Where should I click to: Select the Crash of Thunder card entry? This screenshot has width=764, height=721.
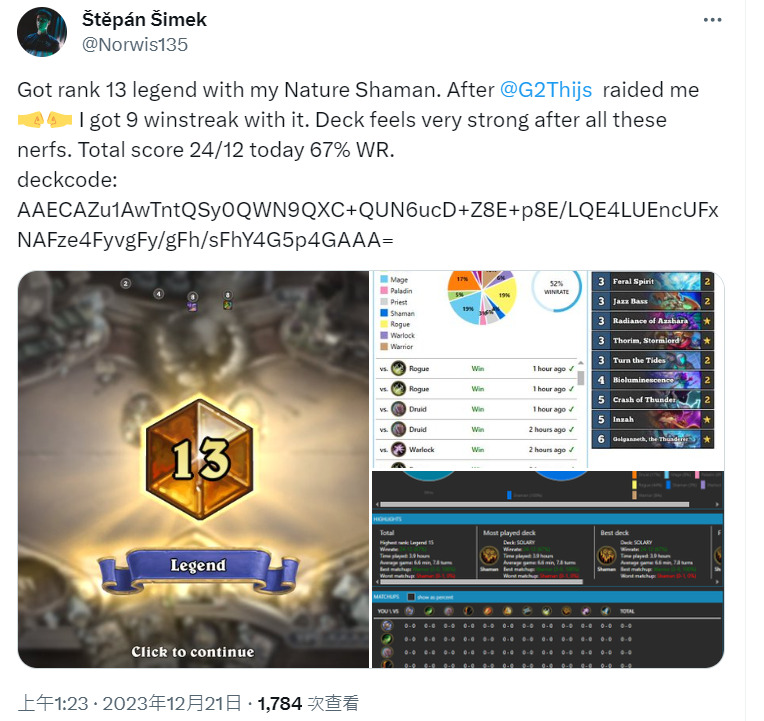(x=653, y=400)
